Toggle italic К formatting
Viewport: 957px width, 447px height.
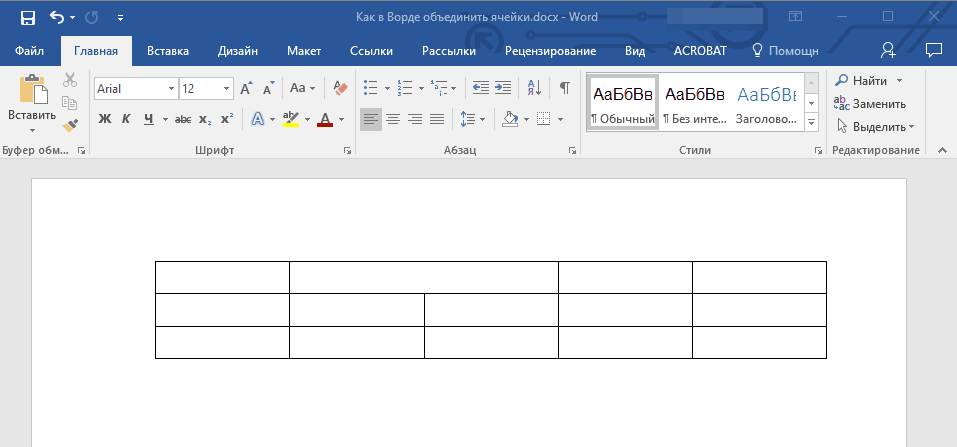[126, 119]
